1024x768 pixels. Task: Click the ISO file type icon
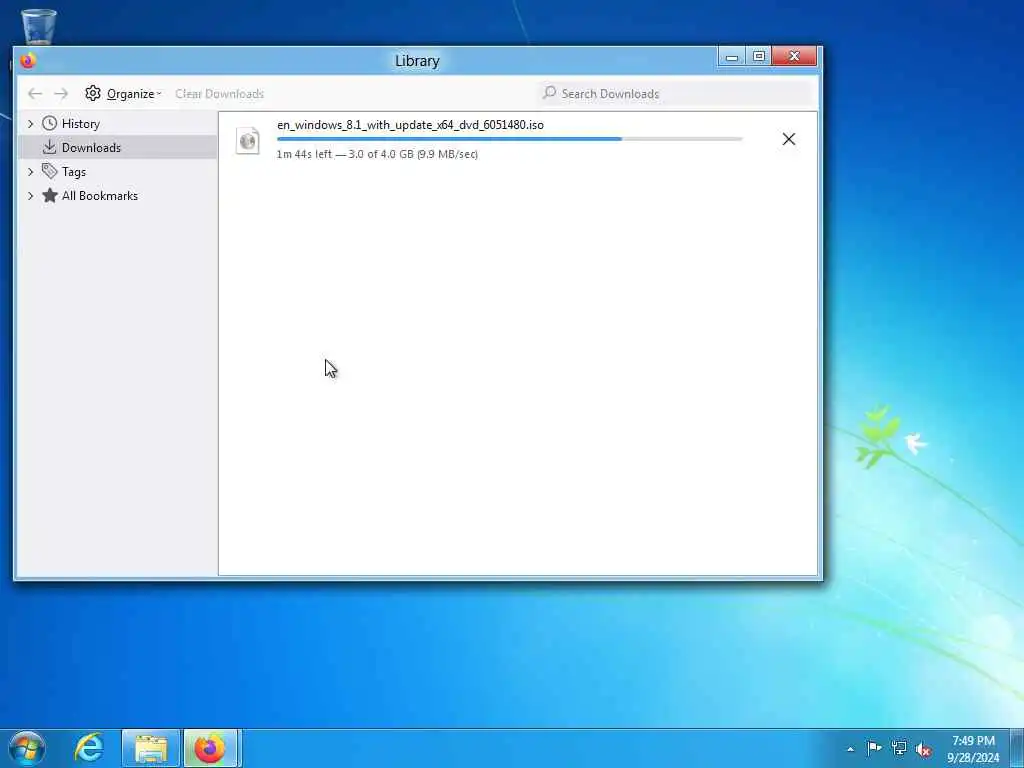248,140
